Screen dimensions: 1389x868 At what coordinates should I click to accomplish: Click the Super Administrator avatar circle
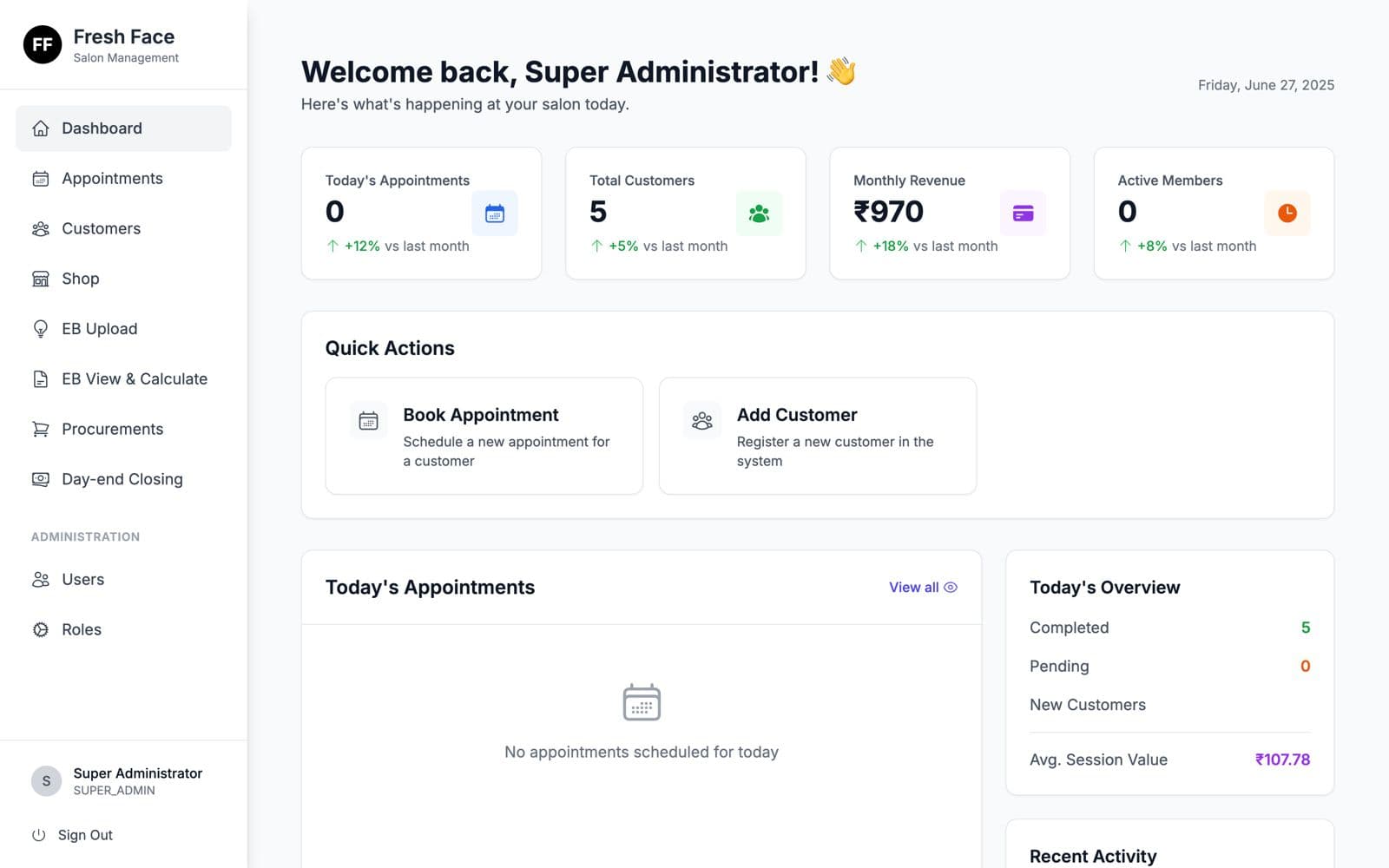[46, 781]
